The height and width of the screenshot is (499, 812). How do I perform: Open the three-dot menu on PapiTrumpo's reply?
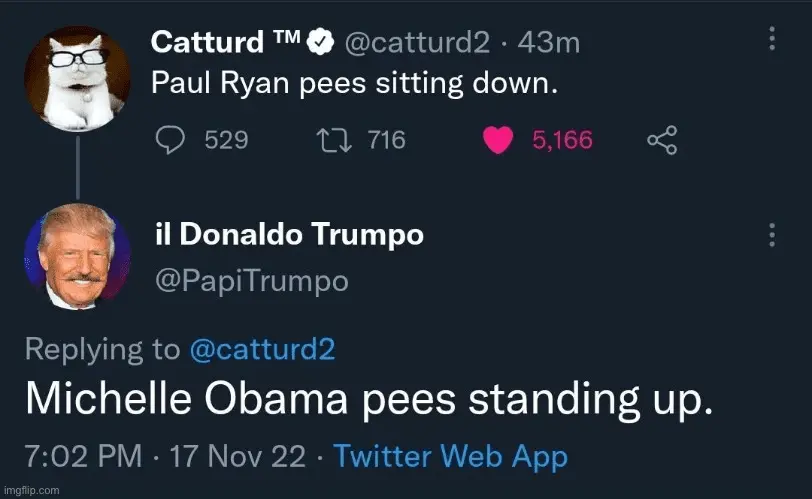(x=771, y=235)
